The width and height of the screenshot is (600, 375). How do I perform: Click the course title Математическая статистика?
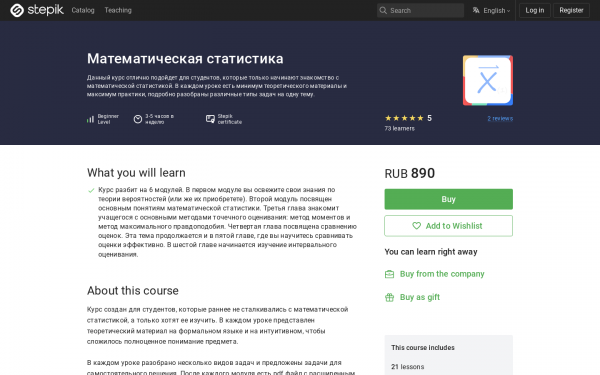(185, 59)
